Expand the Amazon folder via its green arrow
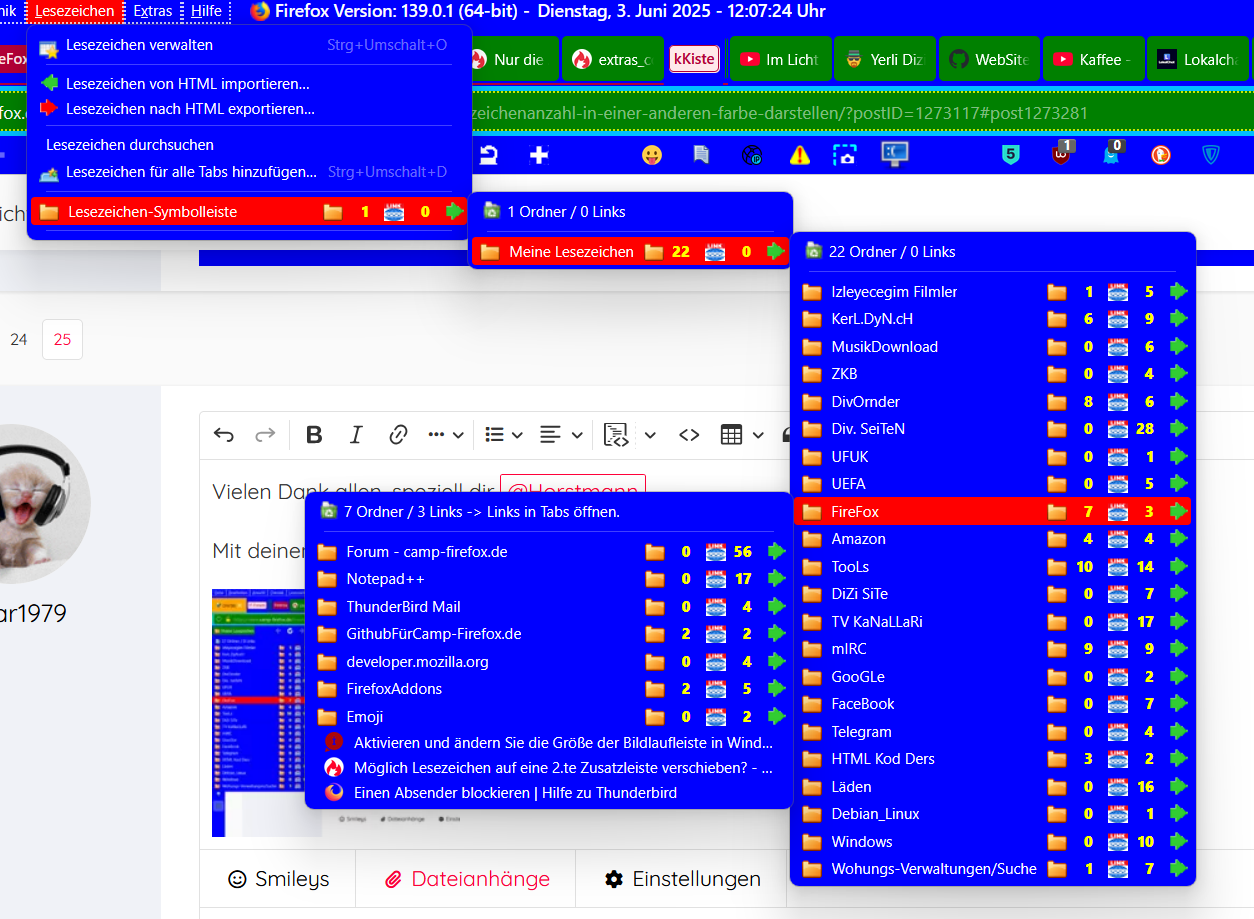The height and width of the screenshot is (919, 1254). pos(1179,538)
